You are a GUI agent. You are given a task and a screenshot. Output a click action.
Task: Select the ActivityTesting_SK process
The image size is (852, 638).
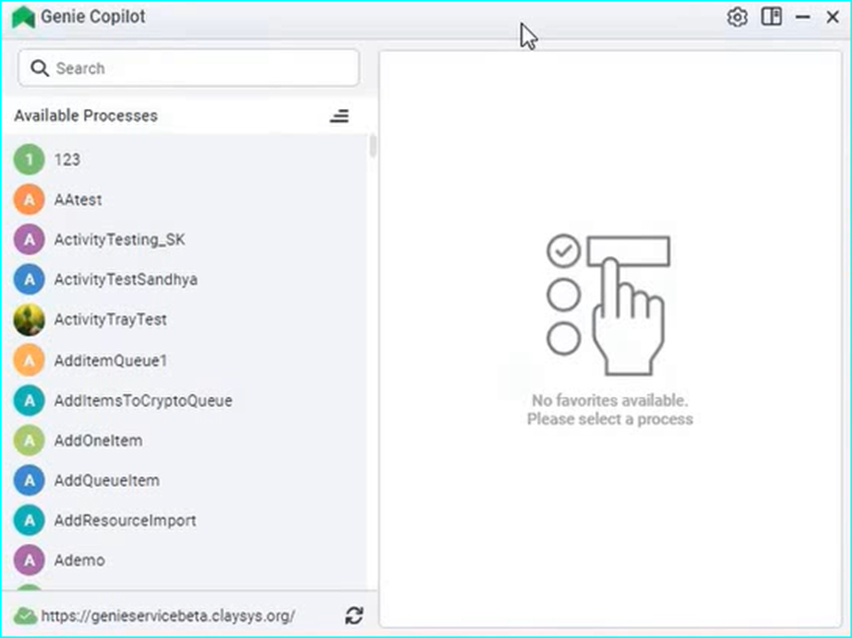(185, 239)
